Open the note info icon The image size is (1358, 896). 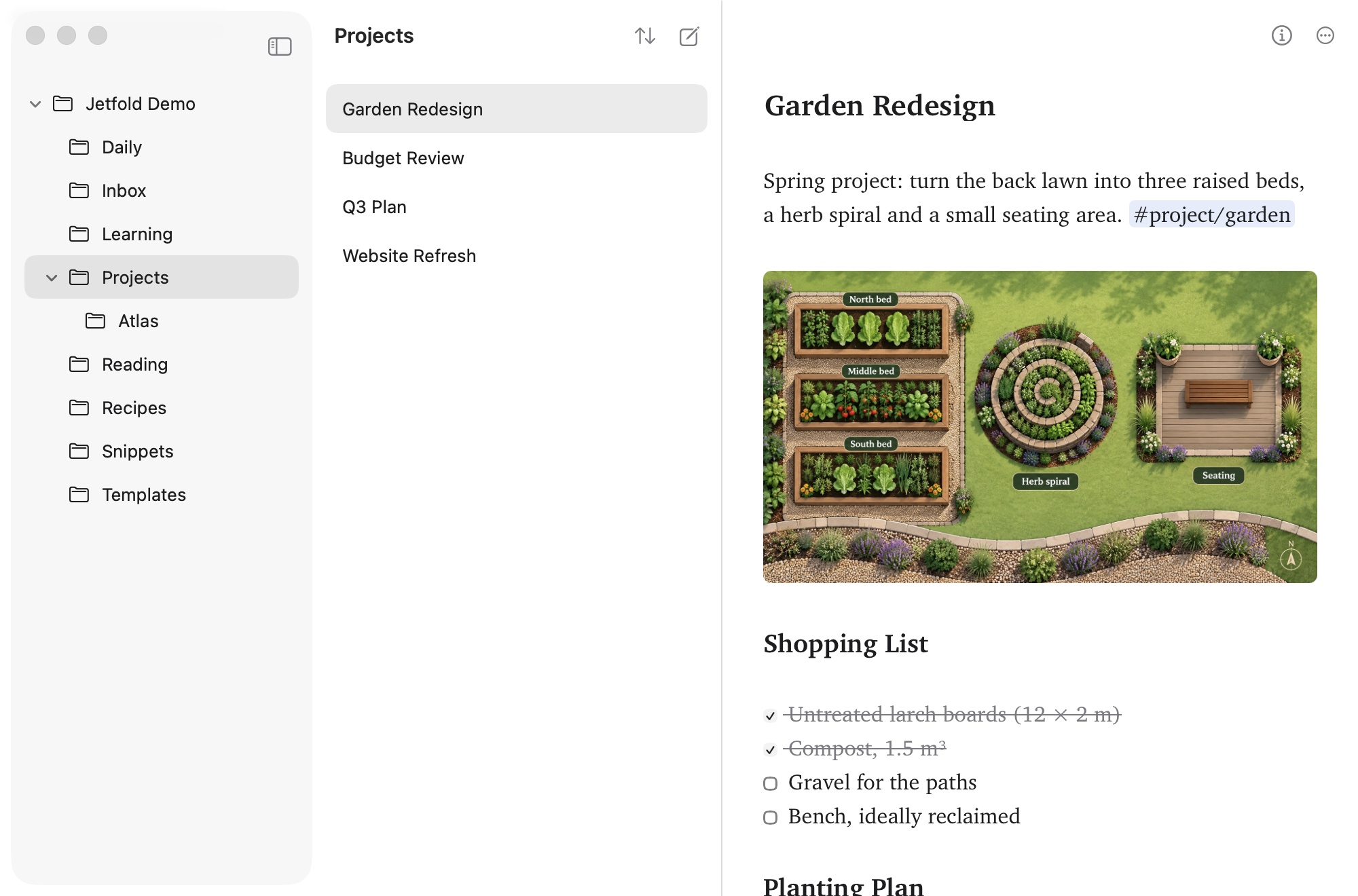pos(1282,35)
